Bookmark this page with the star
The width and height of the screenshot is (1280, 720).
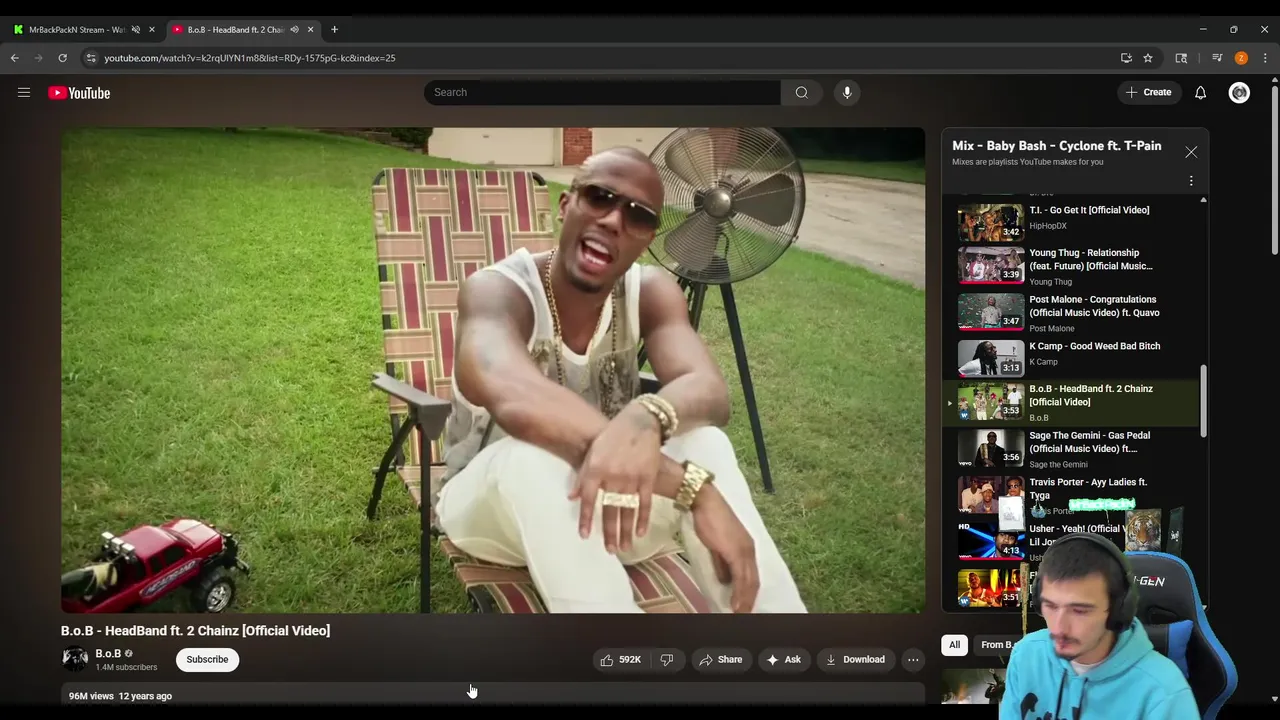coord(1148,58)
